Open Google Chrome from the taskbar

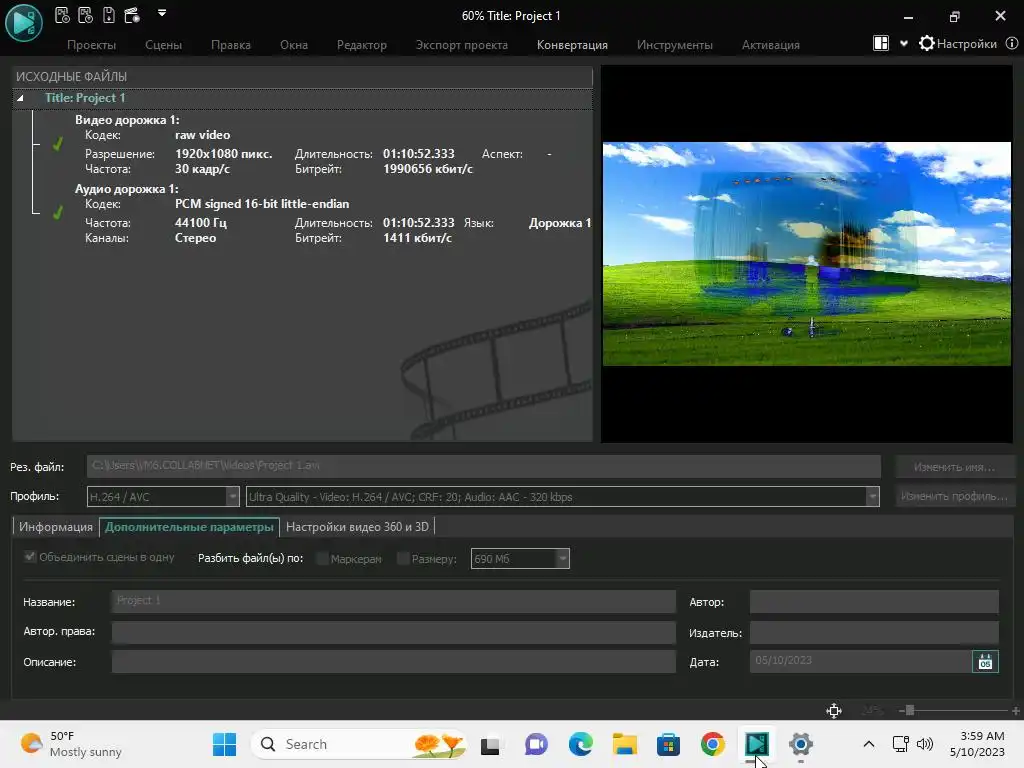(x=712, y=744)
